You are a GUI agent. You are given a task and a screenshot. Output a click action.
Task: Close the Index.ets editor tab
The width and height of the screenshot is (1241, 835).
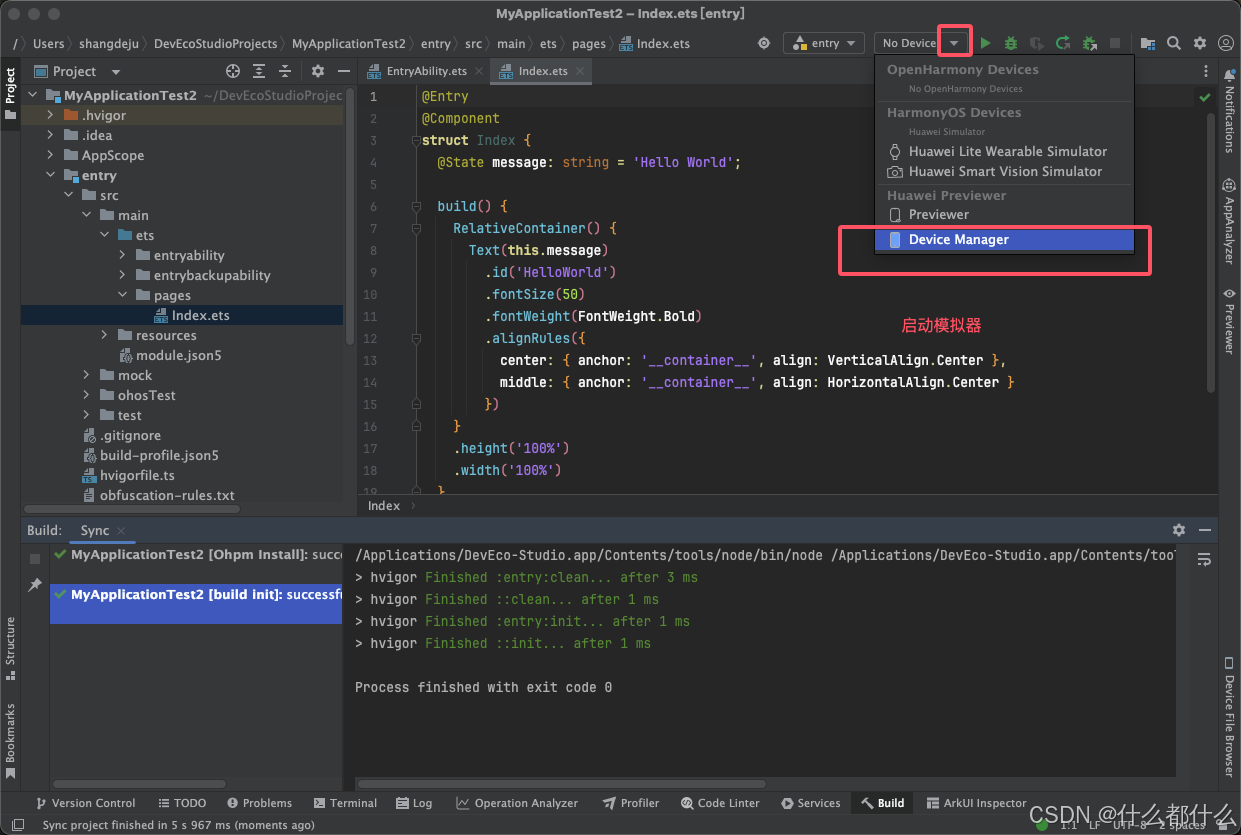580,71
